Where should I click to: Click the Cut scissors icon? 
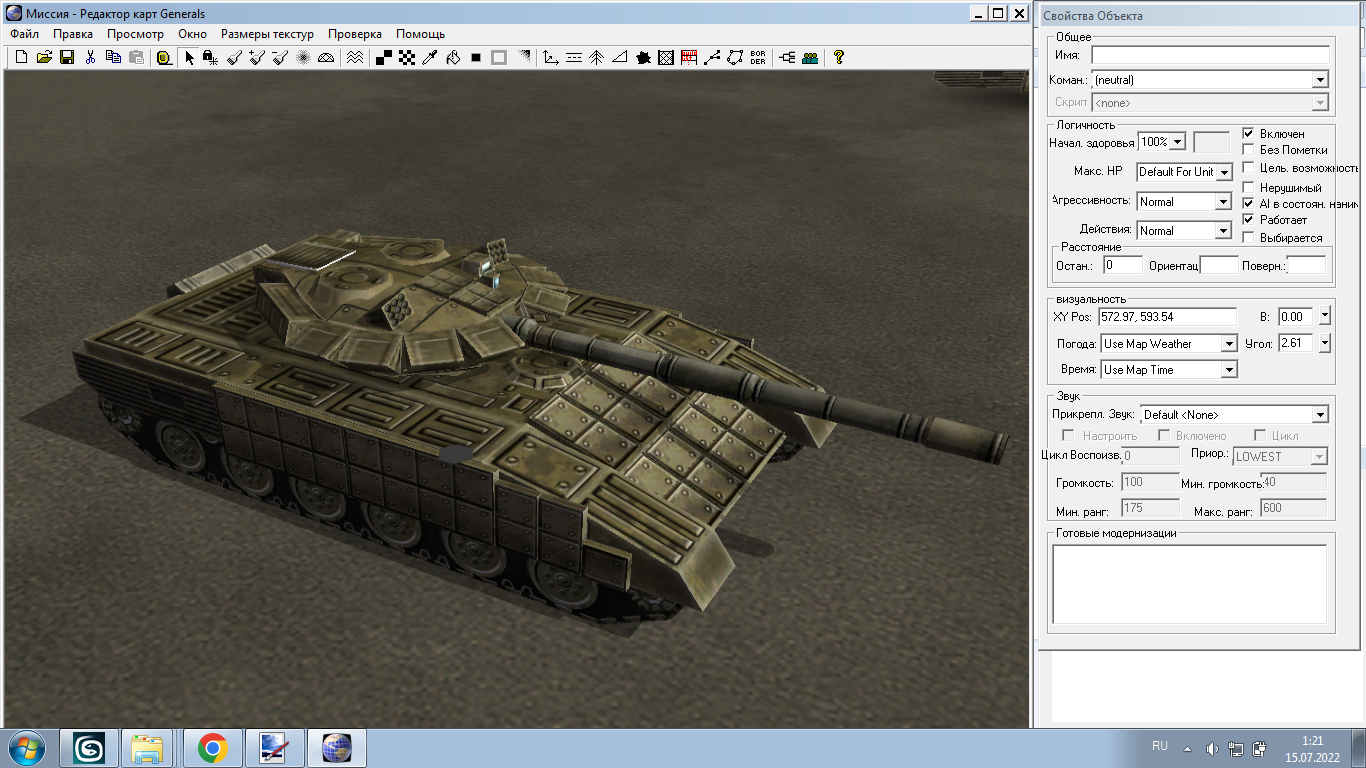90,57
